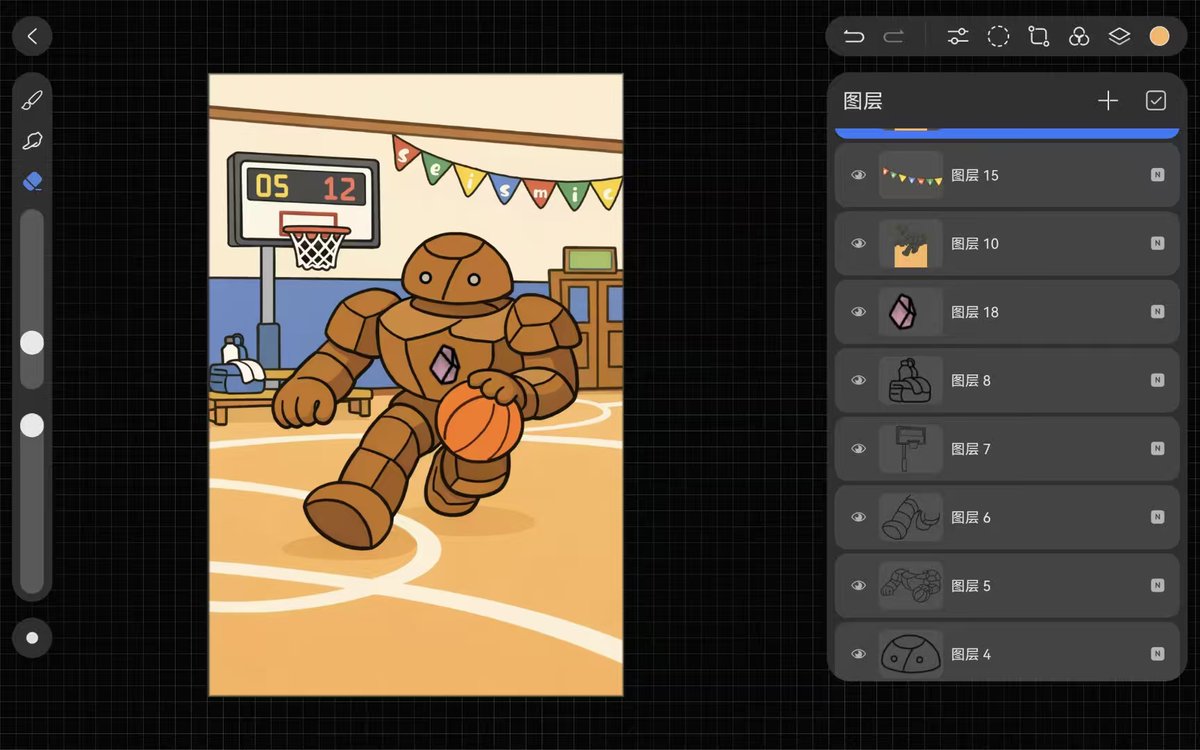Open the current color swatch
This screenshot has height=750, width=1200.
(x=1159, y=37)
